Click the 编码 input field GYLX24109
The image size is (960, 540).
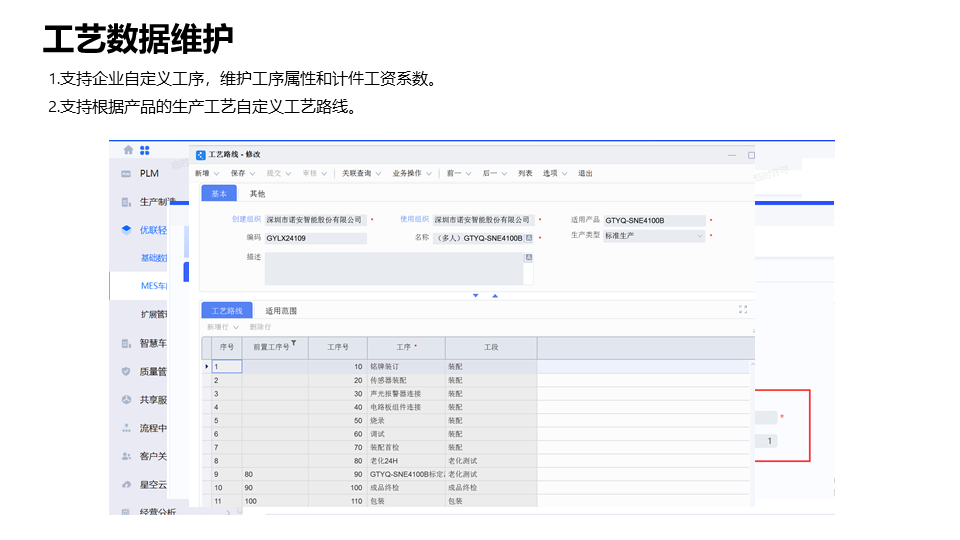pyautogui.click(x=315, y=238)
